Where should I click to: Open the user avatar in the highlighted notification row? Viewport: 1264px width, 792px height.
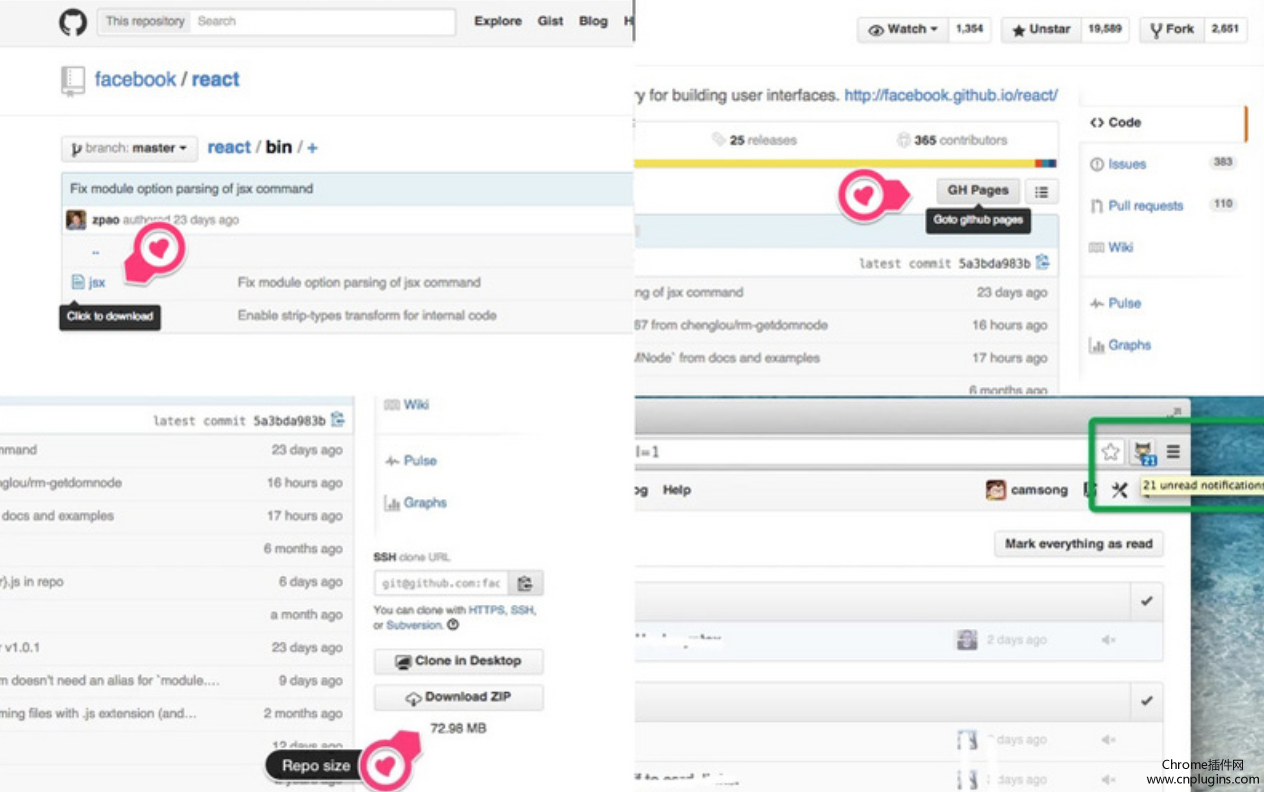click(x=966, y=640)
